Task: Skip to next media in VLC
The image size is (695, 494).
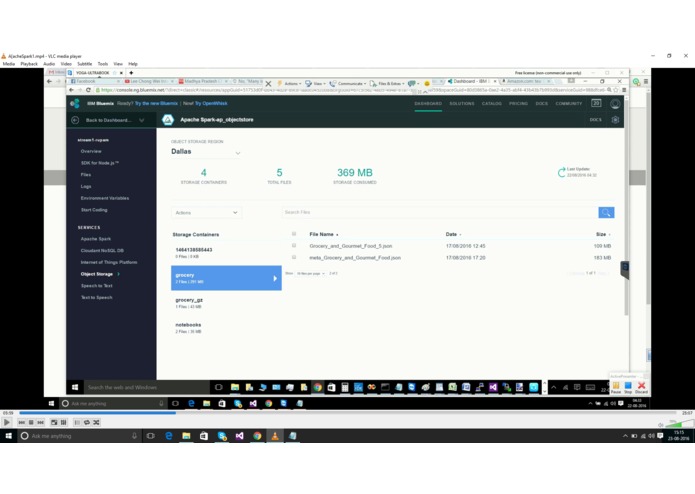Action: (x=40, y=422)
